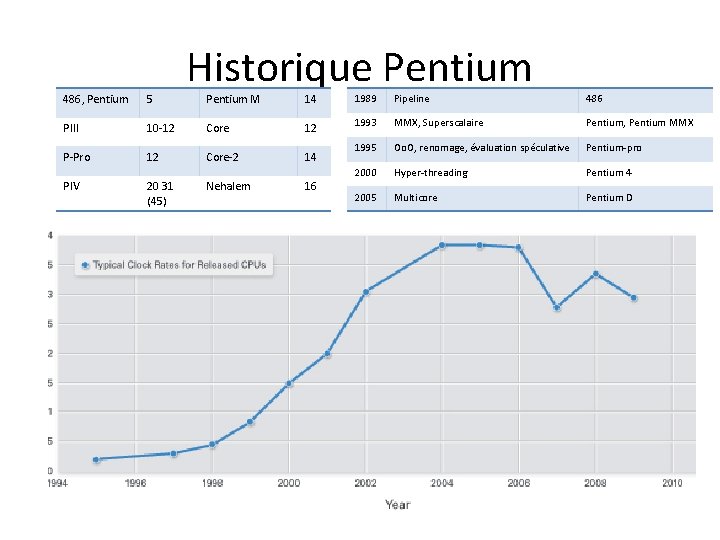
Task: Click the 'Historique Pentium' slide title
Action: (x=360, y=68)
